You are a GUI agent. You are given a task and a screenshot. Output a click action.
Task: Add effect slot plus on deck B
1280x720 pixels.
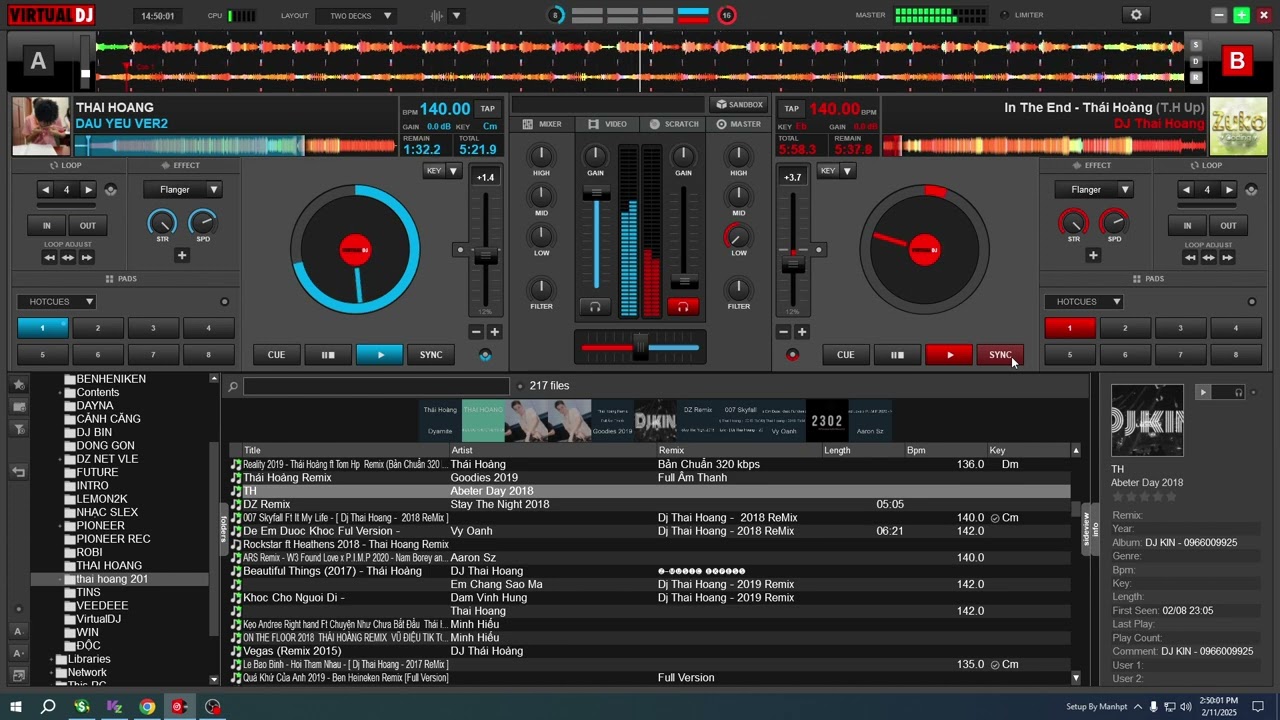tap(1093, 256)
